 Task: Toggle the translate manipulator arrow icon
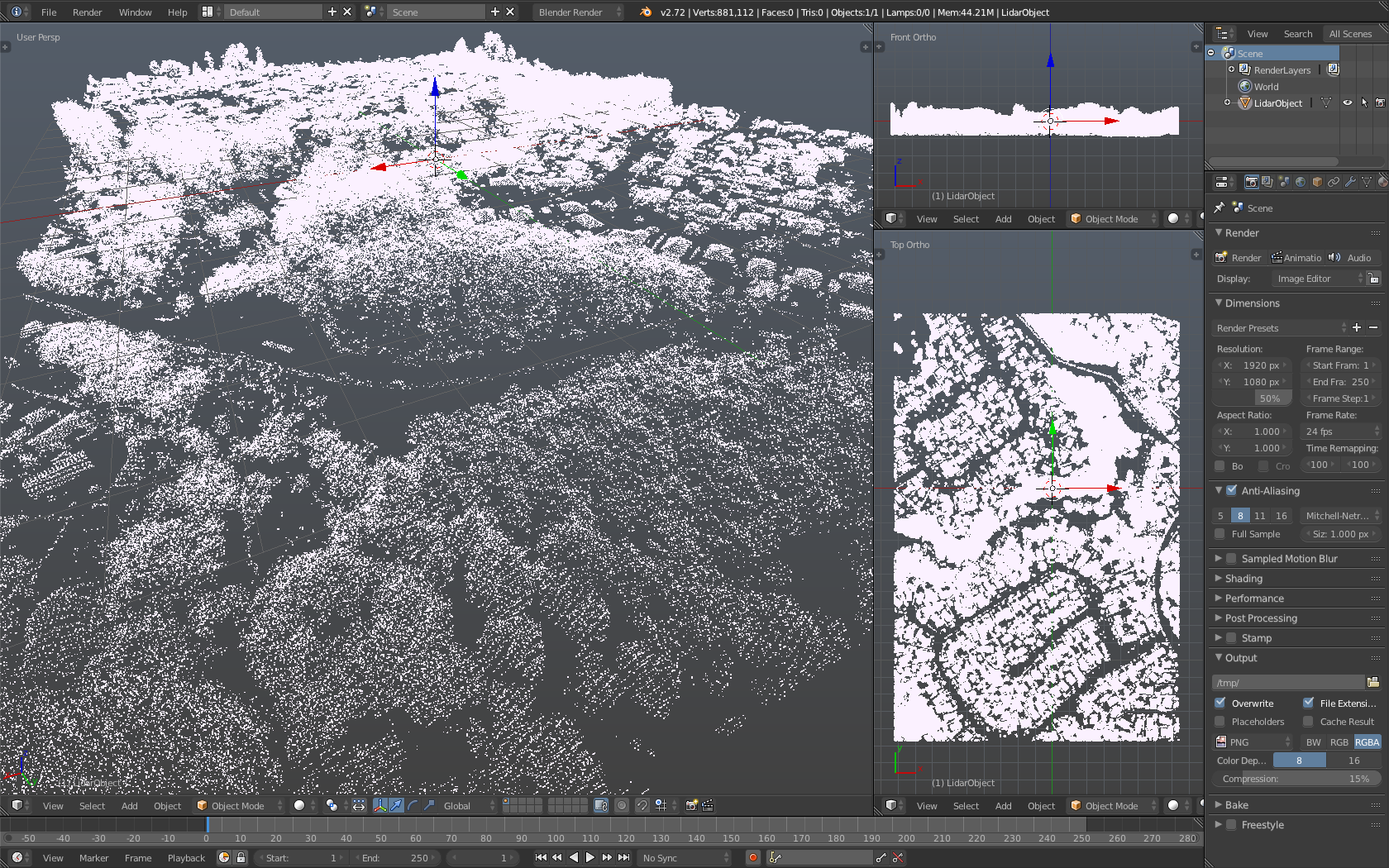click(396, 805)
